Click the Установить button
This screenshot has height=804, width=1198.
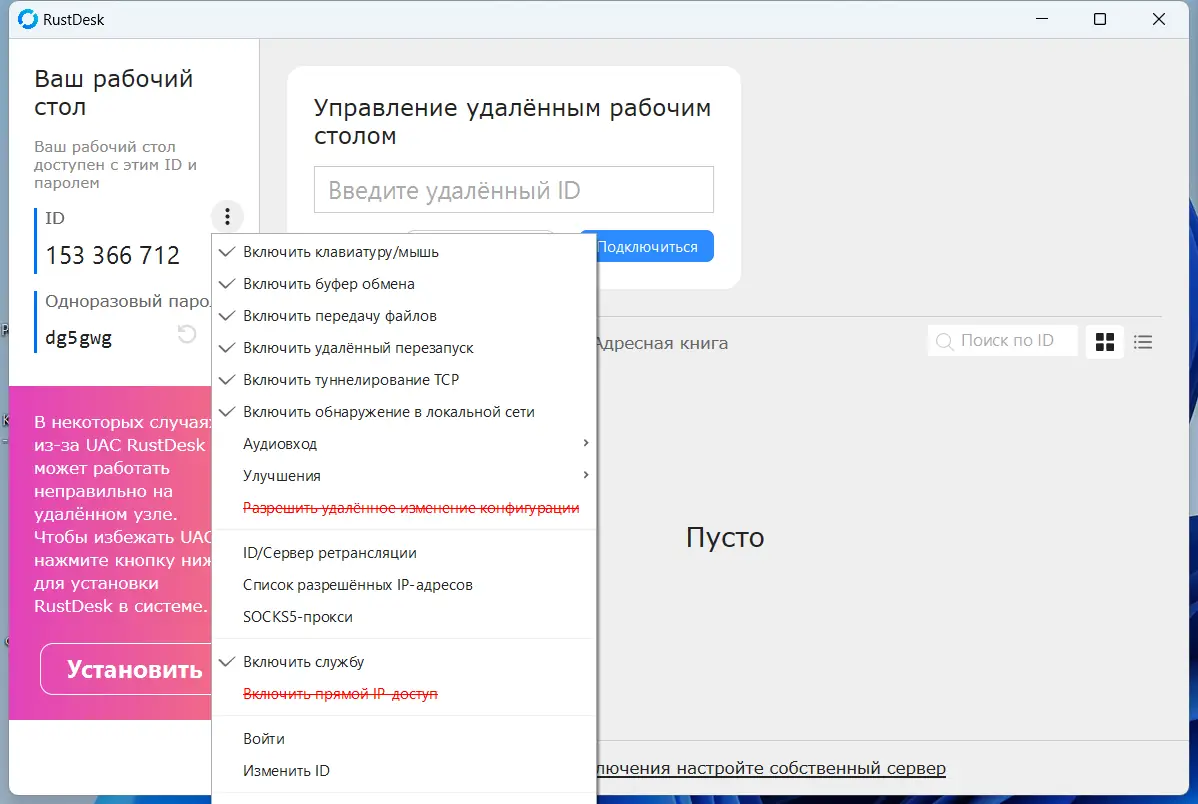pyautogui.click(x=126, y=669)
